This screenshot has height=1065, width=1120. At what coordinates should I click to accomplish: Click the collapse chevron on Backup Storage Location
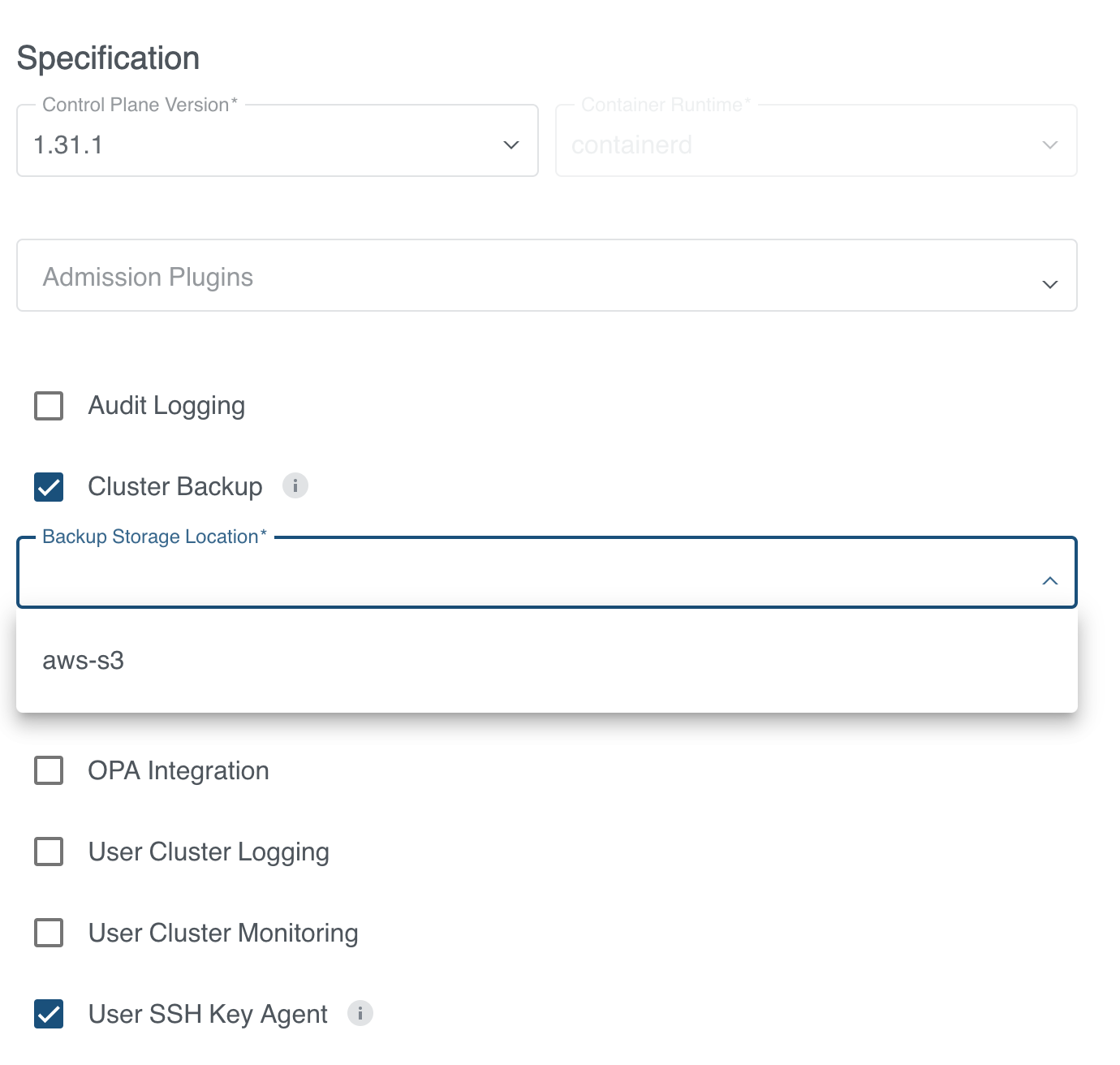pyautogui.click(x=1049, y=581)
